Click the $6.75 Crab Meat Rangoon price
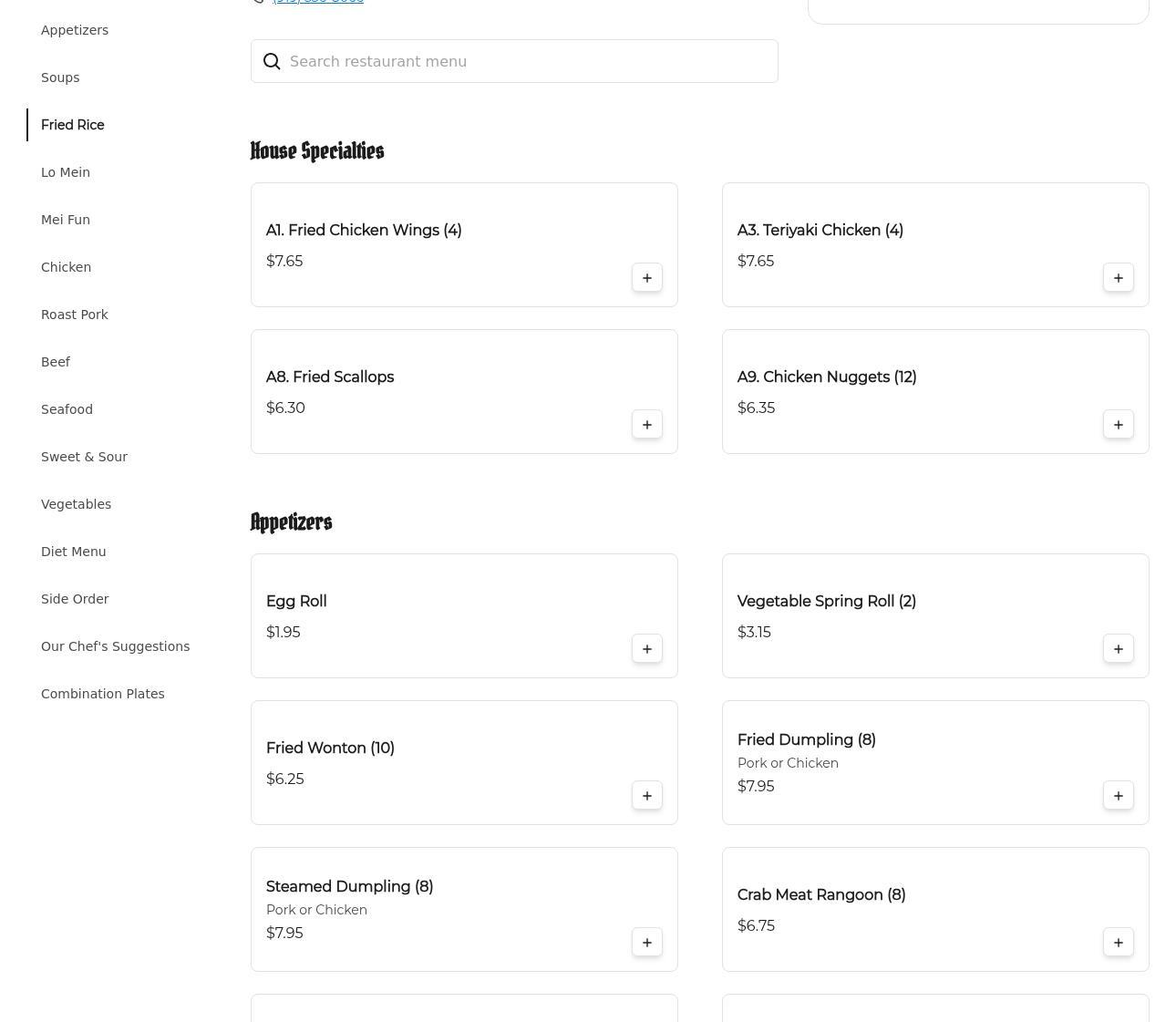Image resolution: width=1176 pixels, height=1022 pixels. (x=756, y=926)
